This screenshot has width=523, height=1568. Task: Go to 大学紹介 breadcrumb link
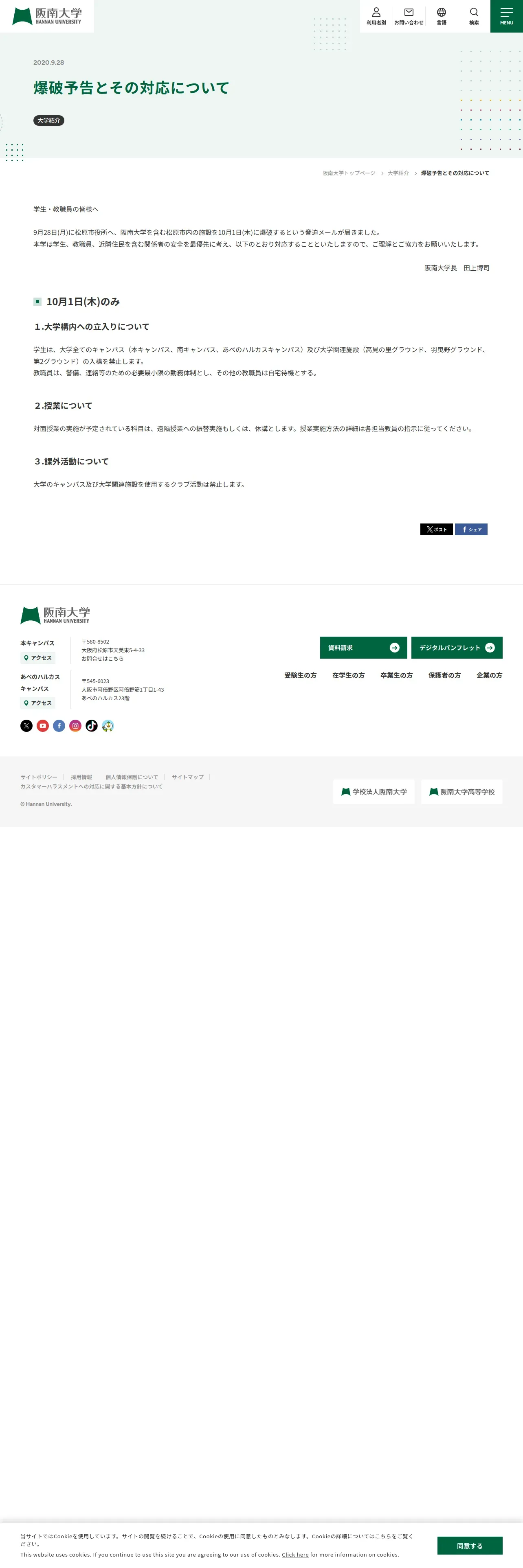pos(398,173)
